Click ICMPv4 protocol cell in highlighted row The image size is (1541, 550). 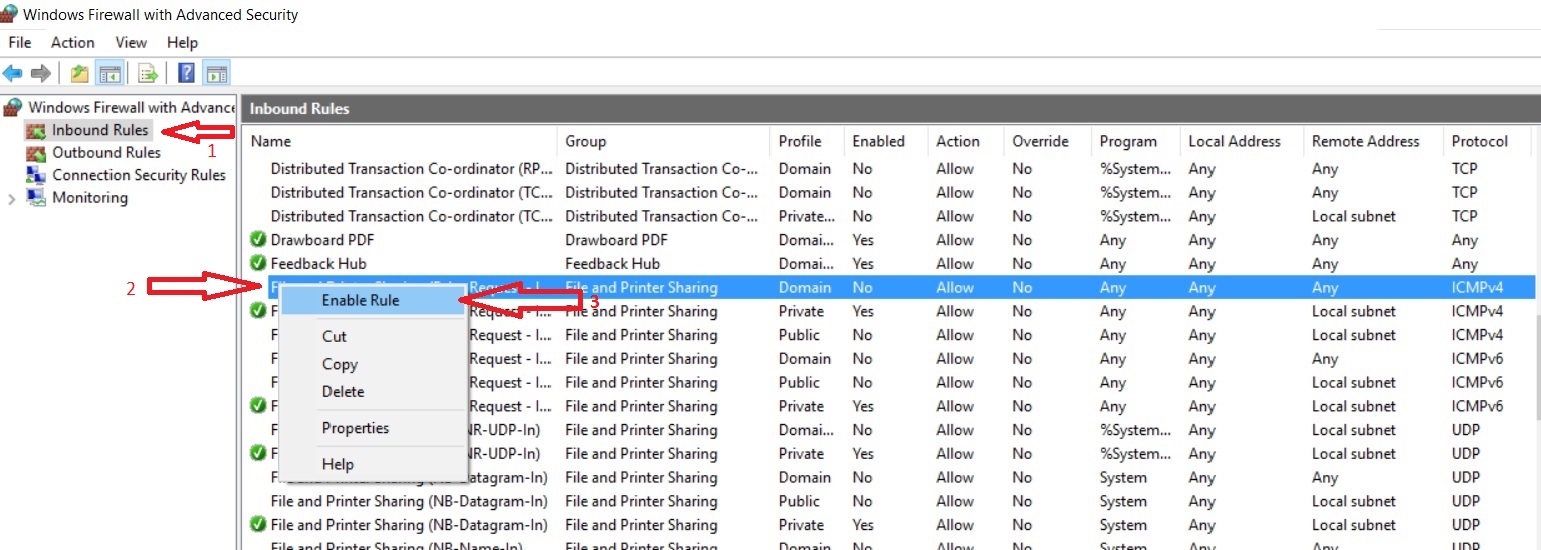[1477, 288]
